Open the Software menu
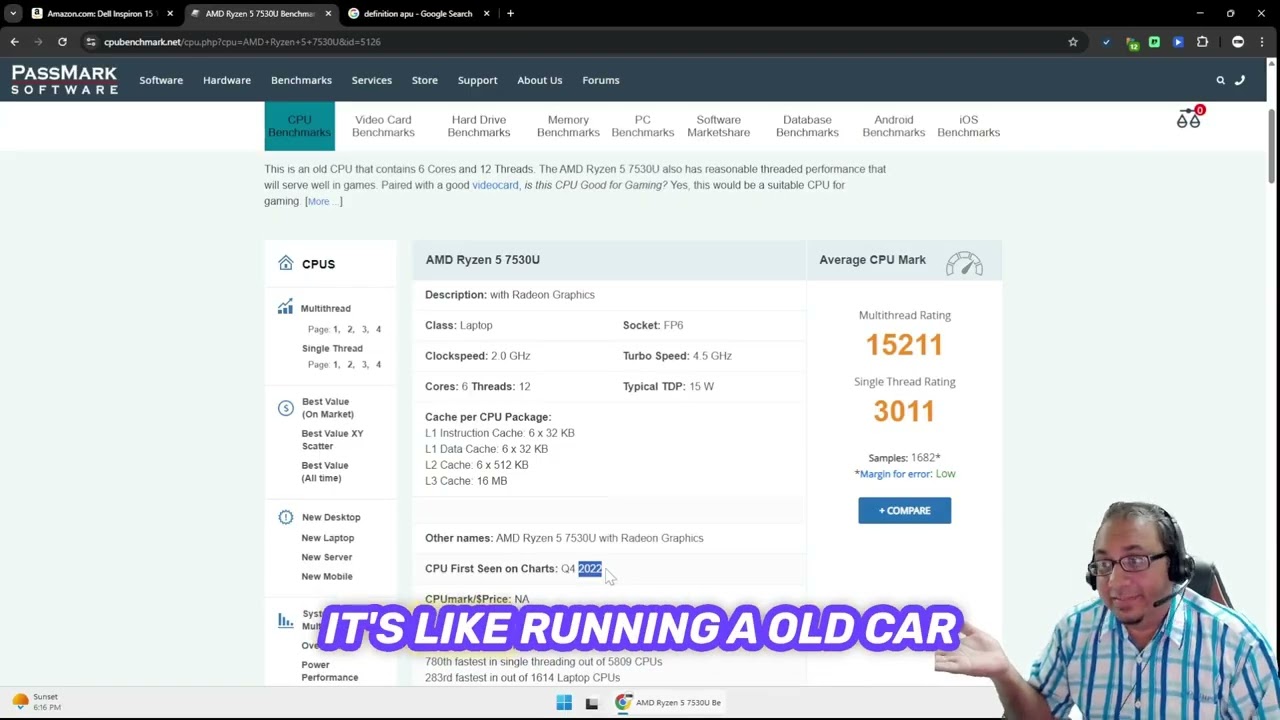Image resolution: width=1280 pixels, height=720 pixels. point(161,80)
